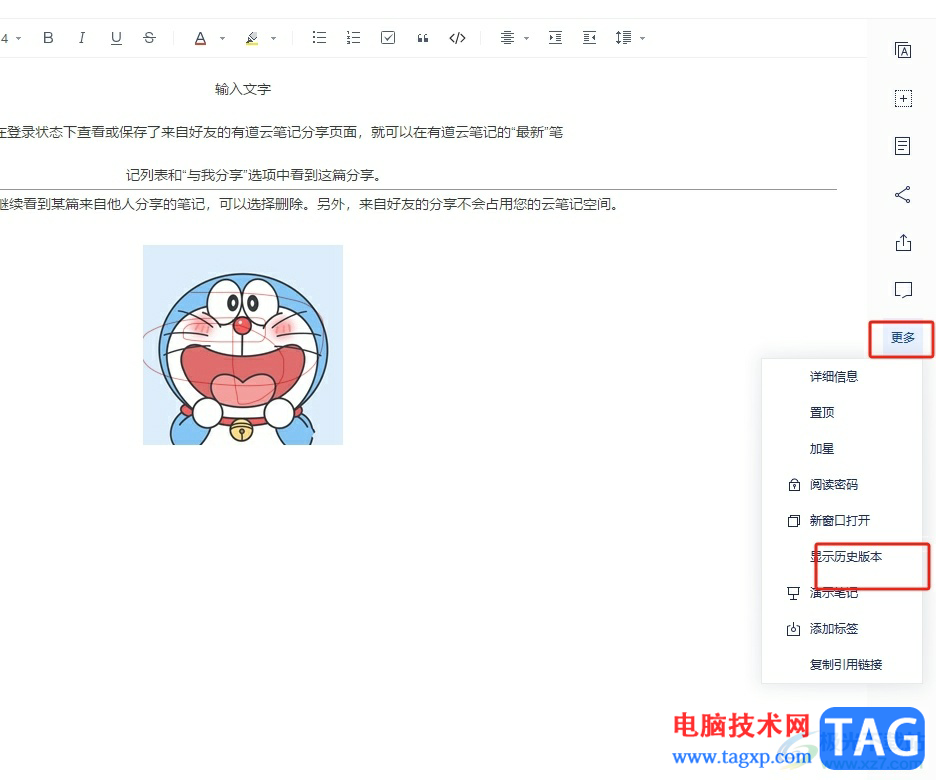This screenshot has height=780, width=936.
Task: Insert a bulleted list
Action: [x=319, y=38]
